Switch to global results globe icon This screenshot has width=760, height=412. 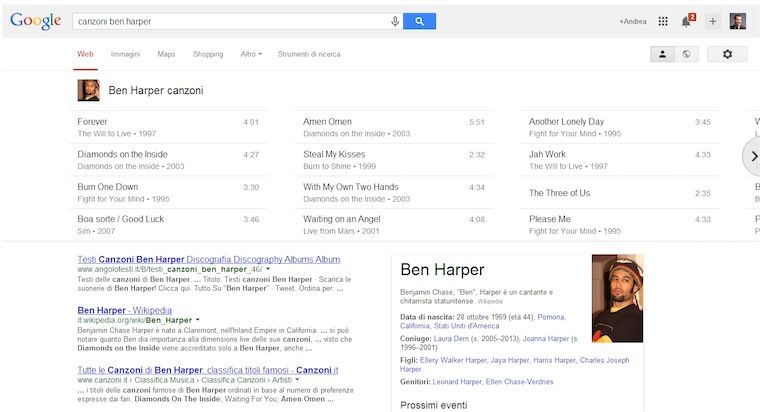(686, 54)
